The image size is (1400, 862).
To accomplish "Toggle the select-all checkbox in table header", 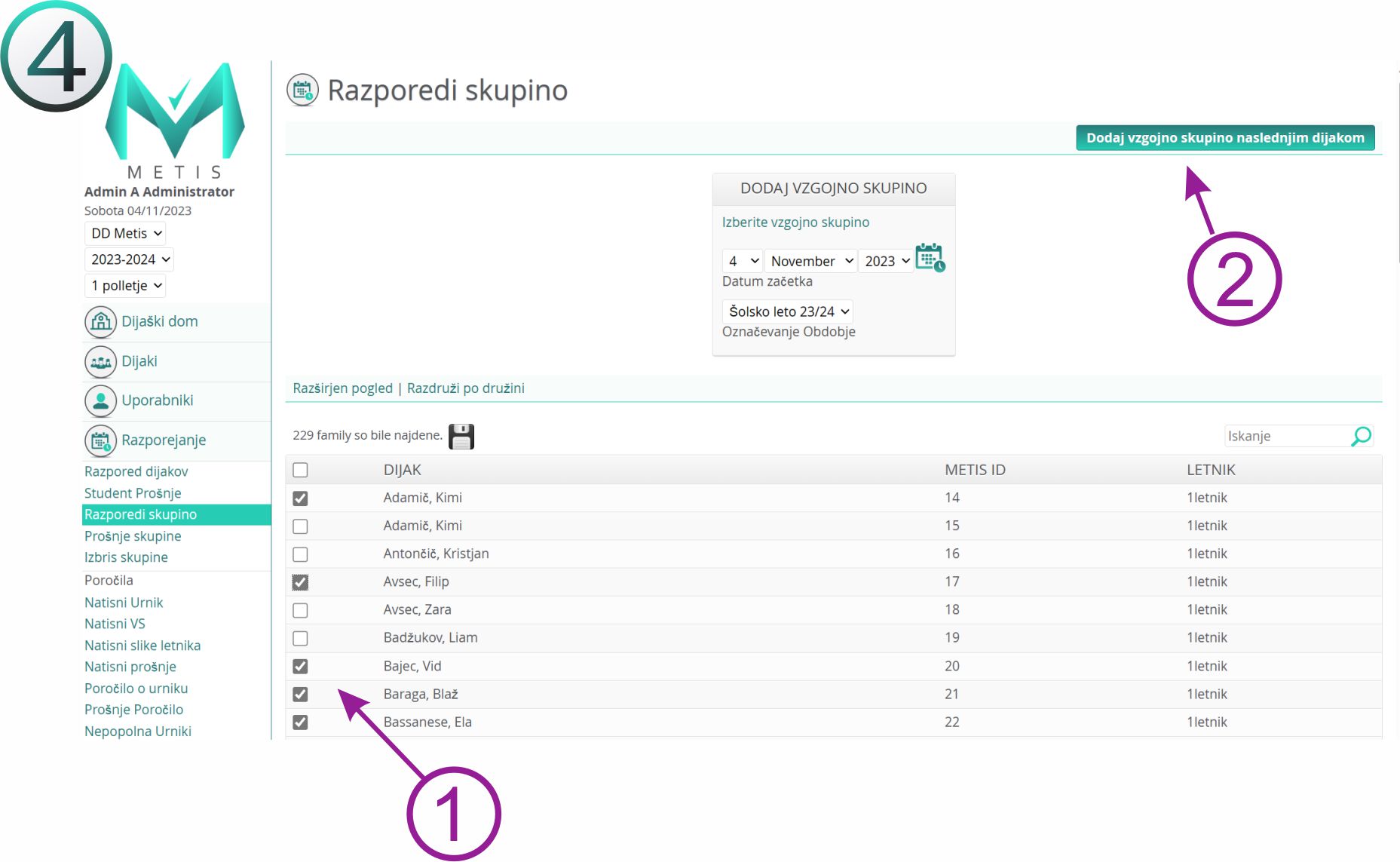I will [x=300, y=470].
